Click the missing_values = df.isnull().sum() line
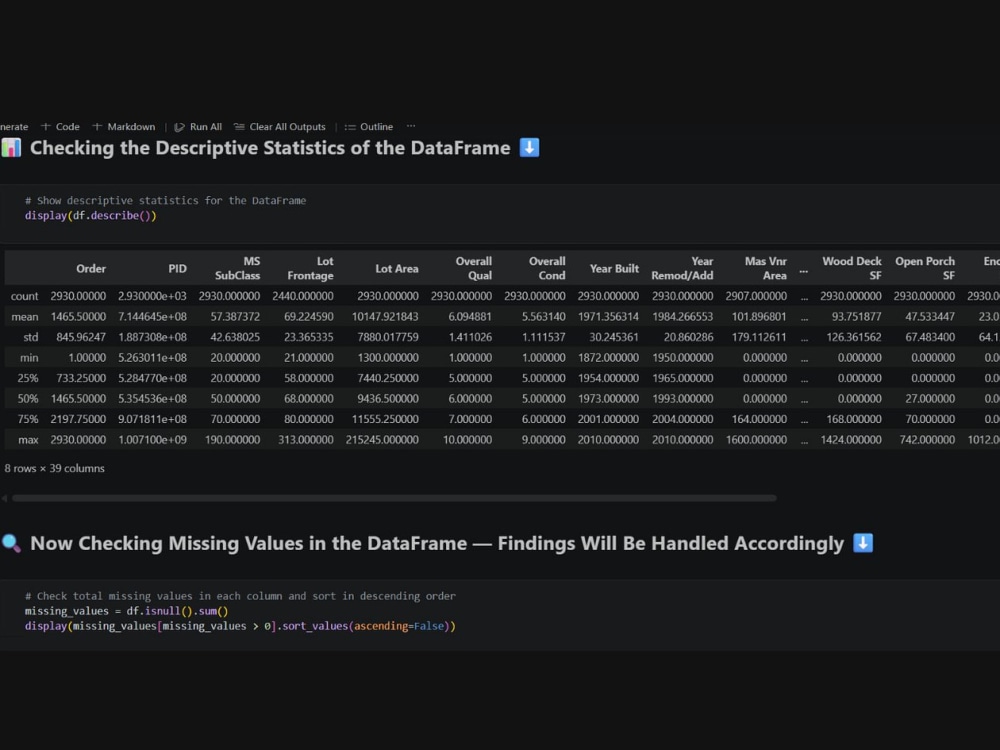Viewport: 1000px width, 750px height. click(x=126, y=611)
